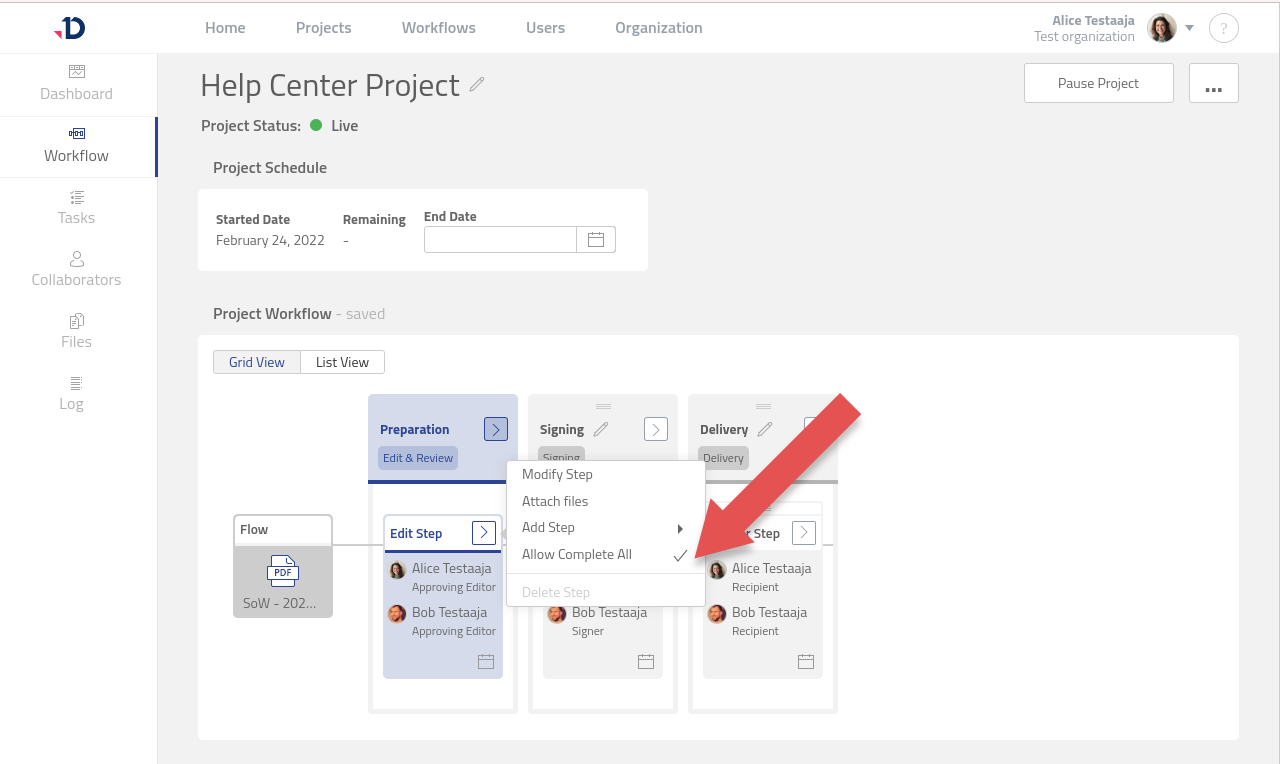Open the End Date calendar picker
1280x764 pixels.
click(x=596, y=240)
